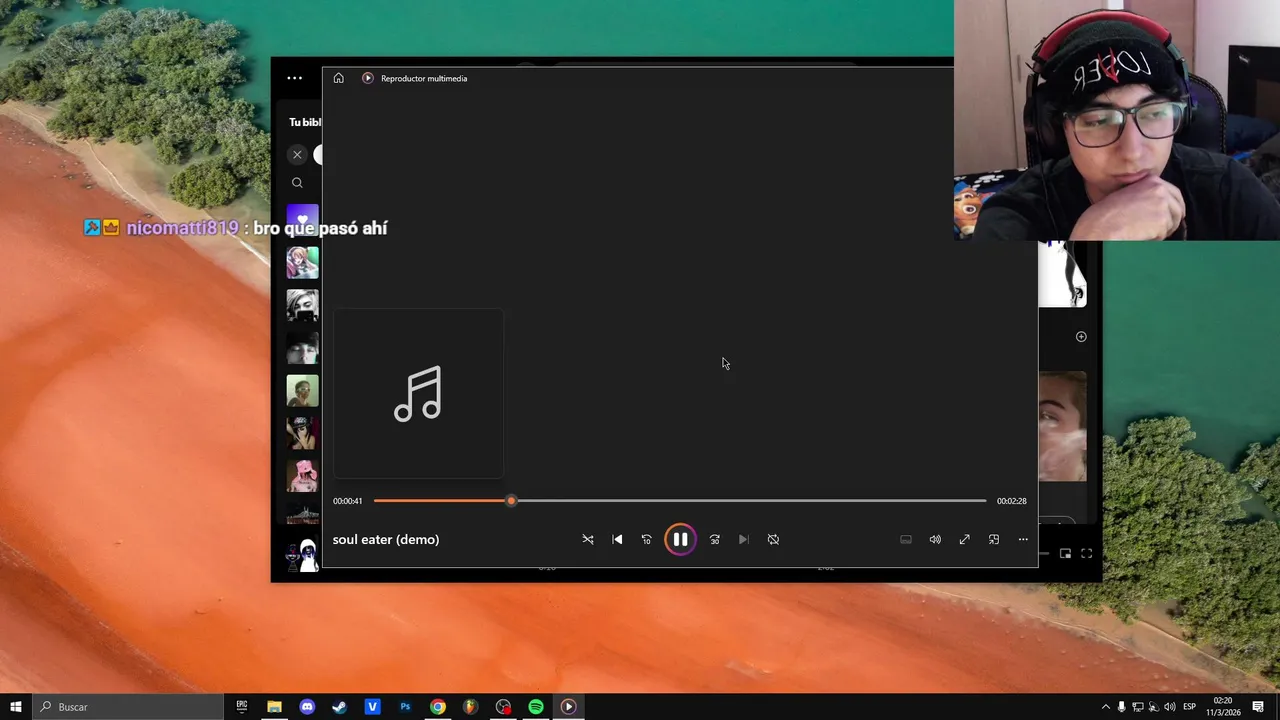Screen dimensions: 1280x720
Task: Toggle repeat in the media player
Action: coord(773,539)
